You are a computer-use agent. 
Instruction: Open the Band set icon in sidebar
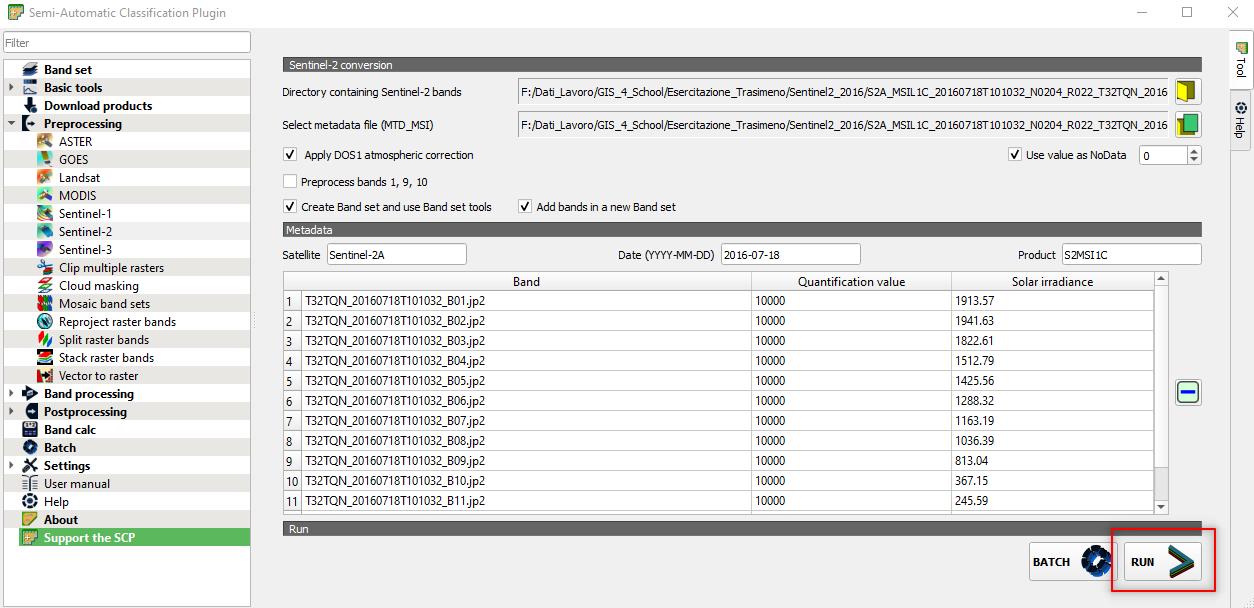30,70
